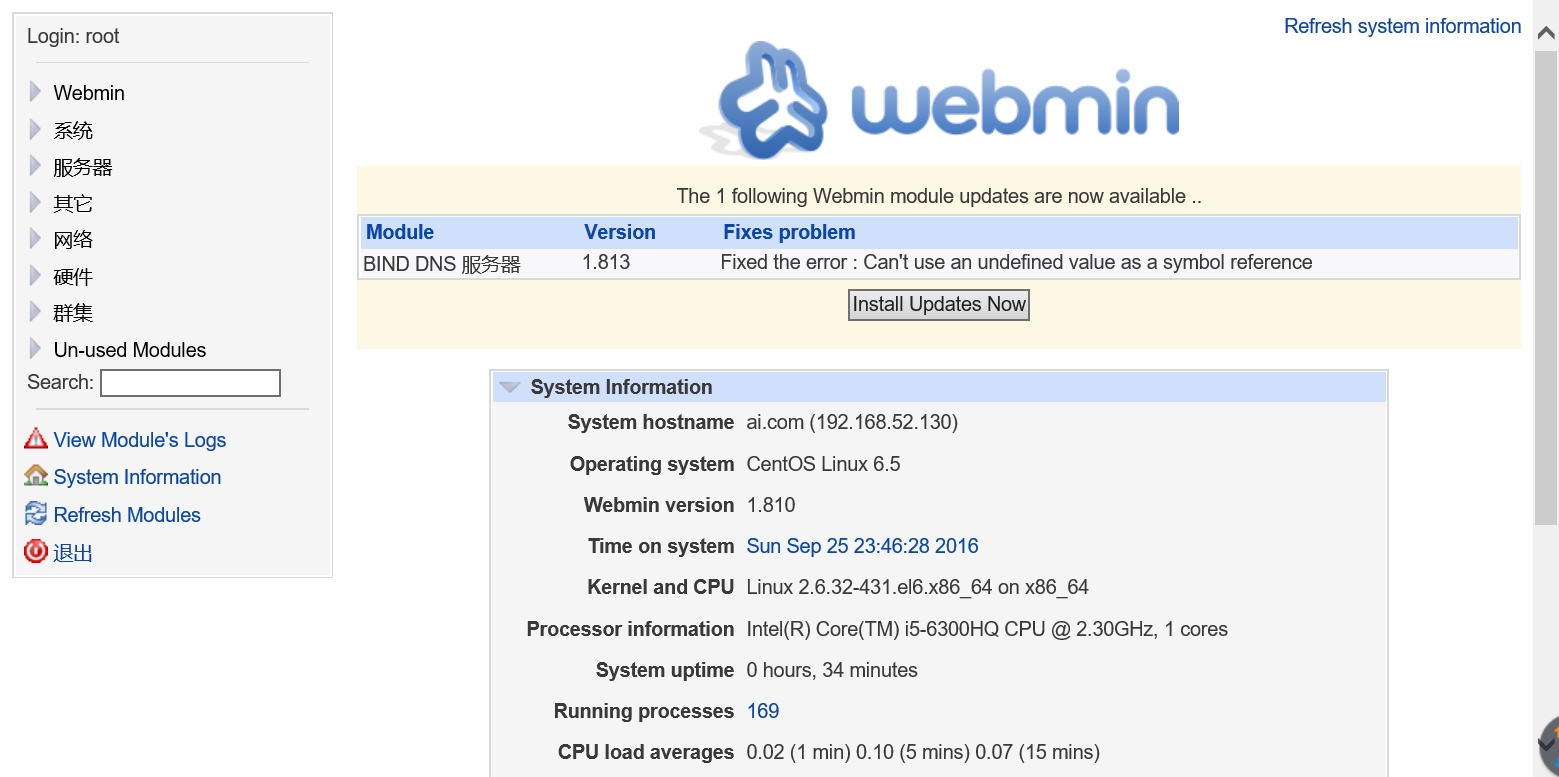Click the System Information section header
This screenshot has height=777, width=1559.
tap(938, 387)
